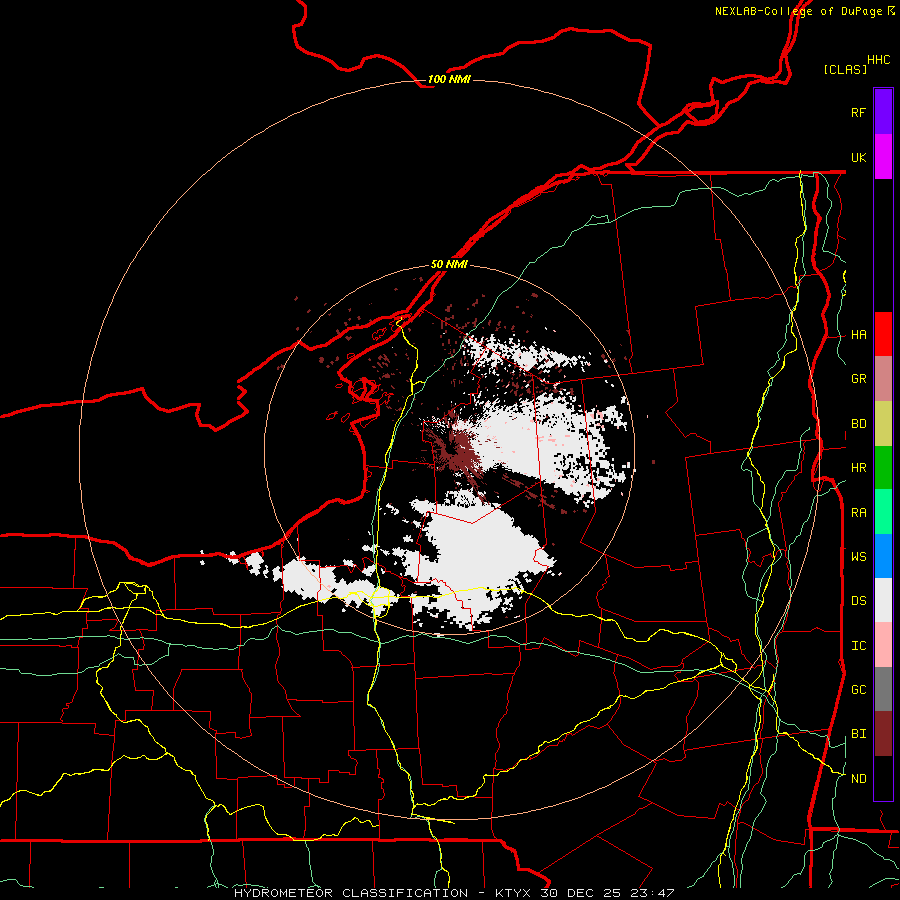
Task: Click the 'HHC' product label
Action: coord(878,60)
